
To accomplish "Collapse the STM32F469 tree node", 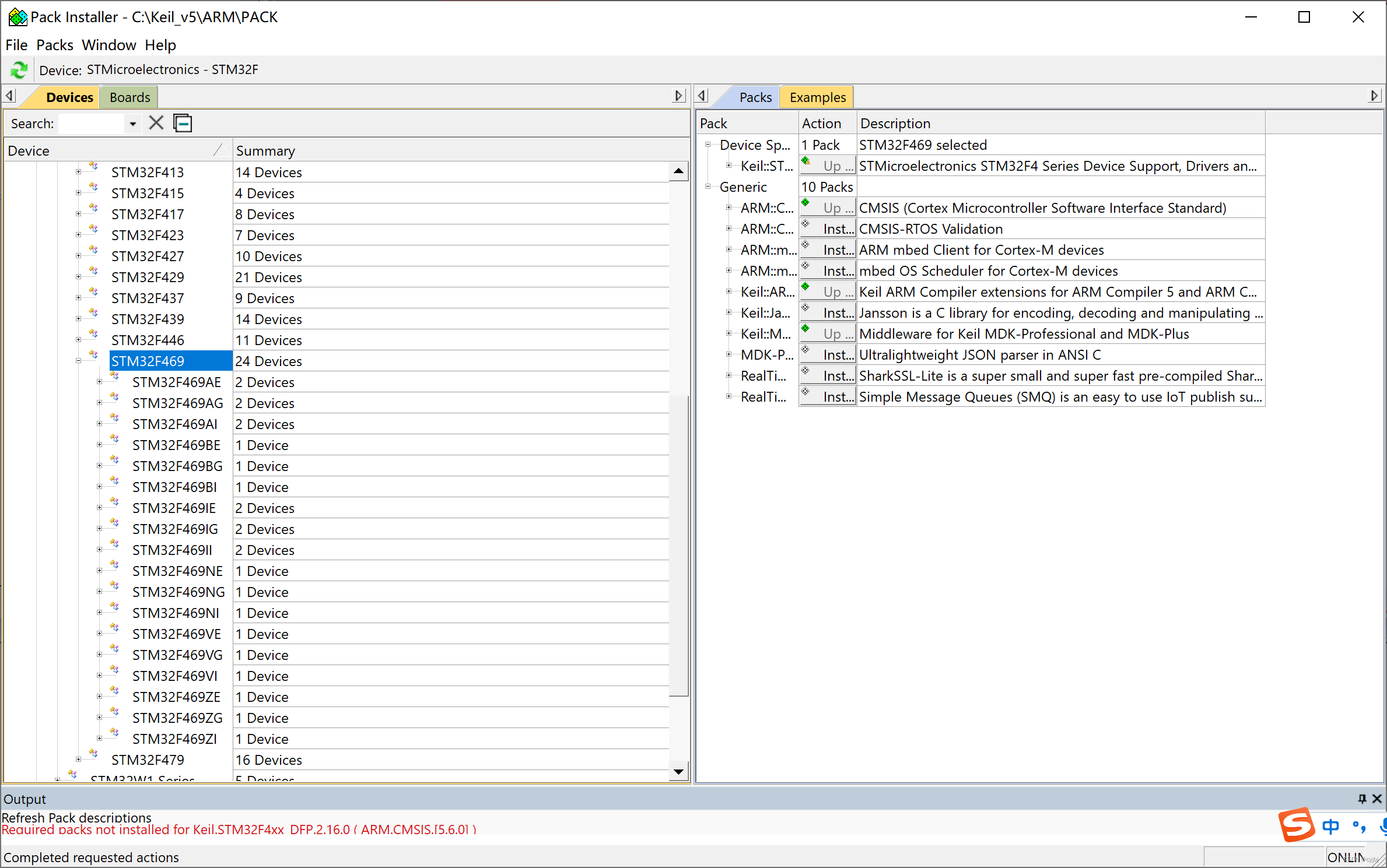I will coord(78,361).
